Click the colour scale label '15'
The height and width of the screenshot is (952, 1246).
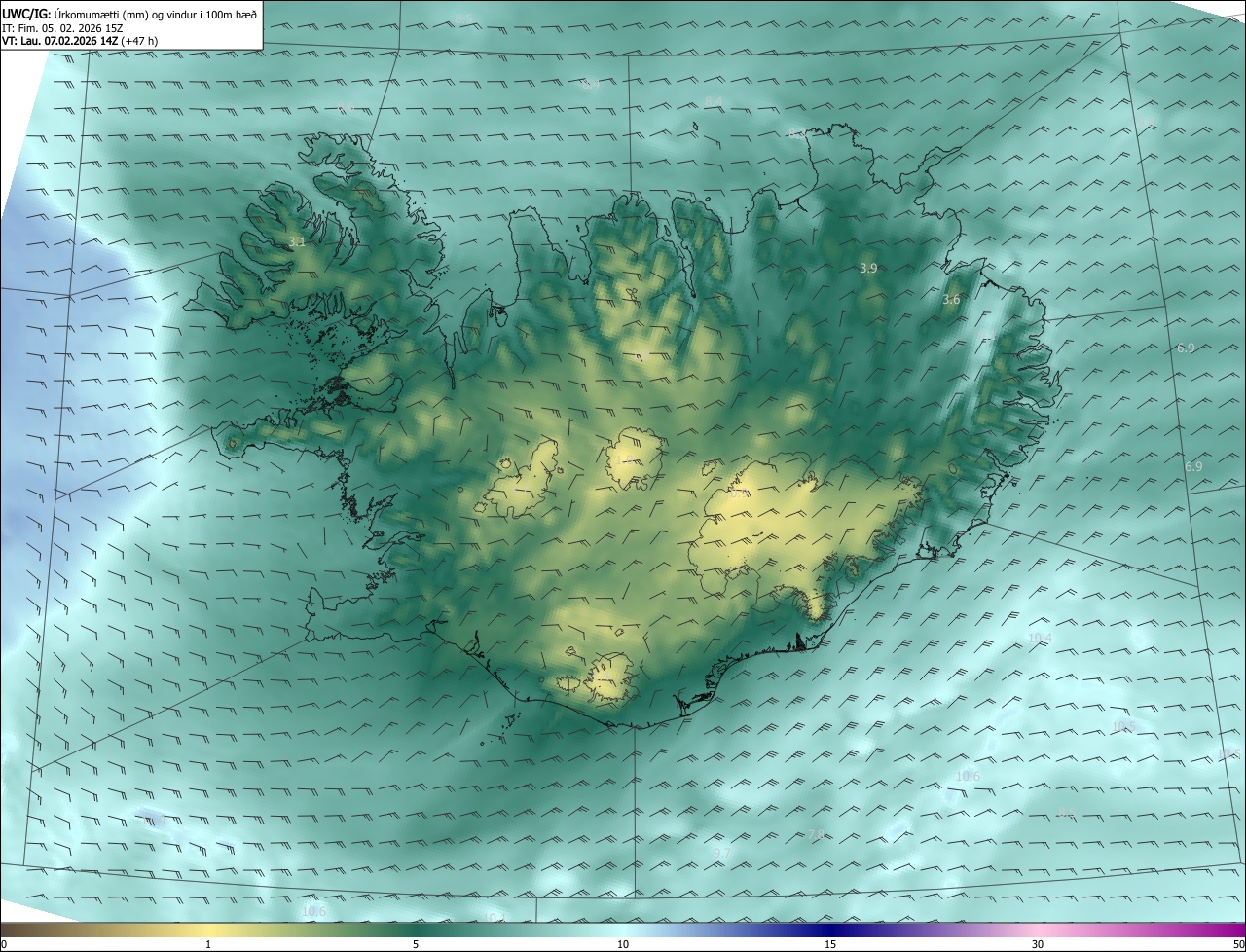(830, 944)
